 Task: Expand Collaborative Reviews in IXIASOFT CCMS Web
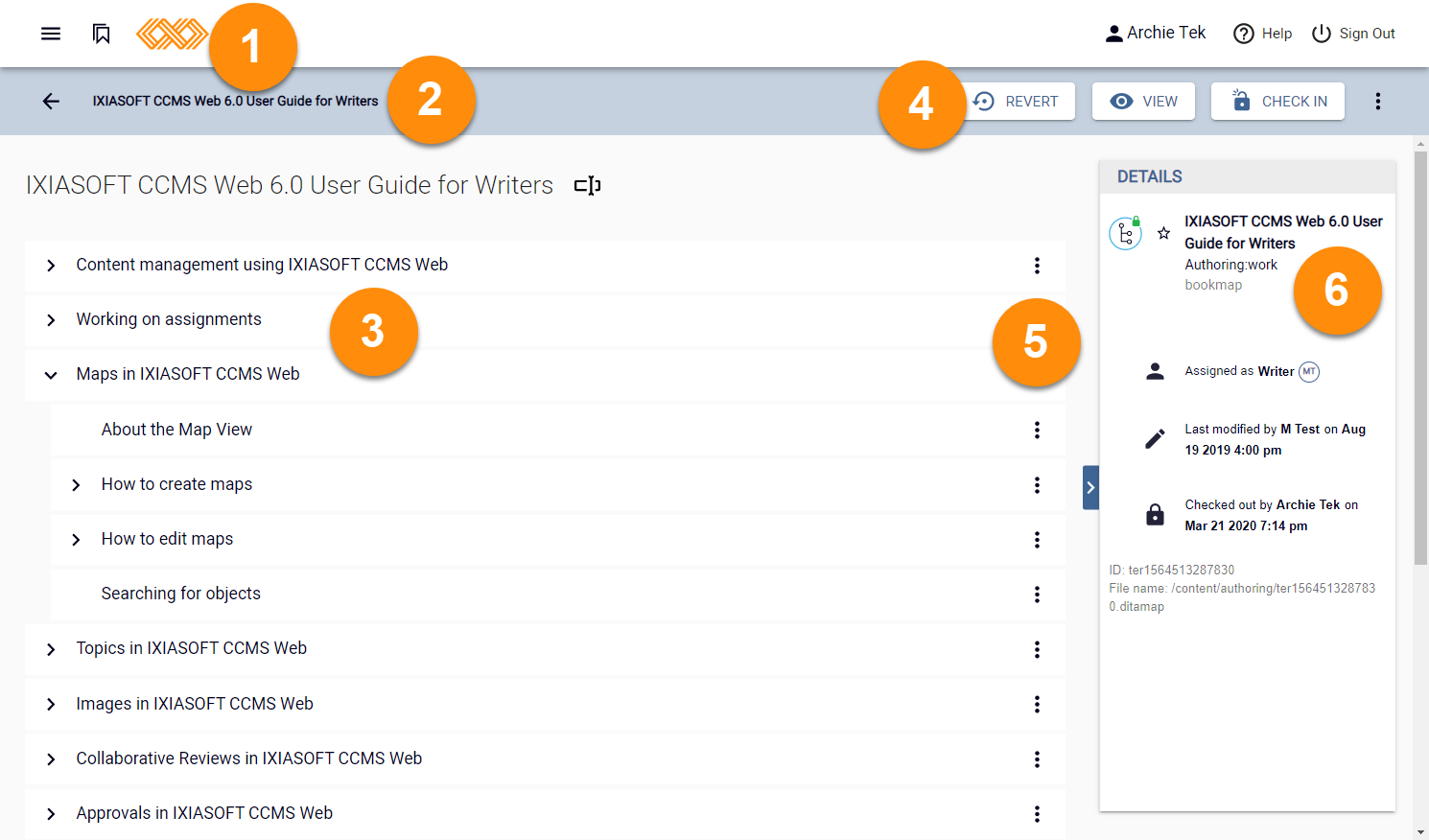coord(51,759)
